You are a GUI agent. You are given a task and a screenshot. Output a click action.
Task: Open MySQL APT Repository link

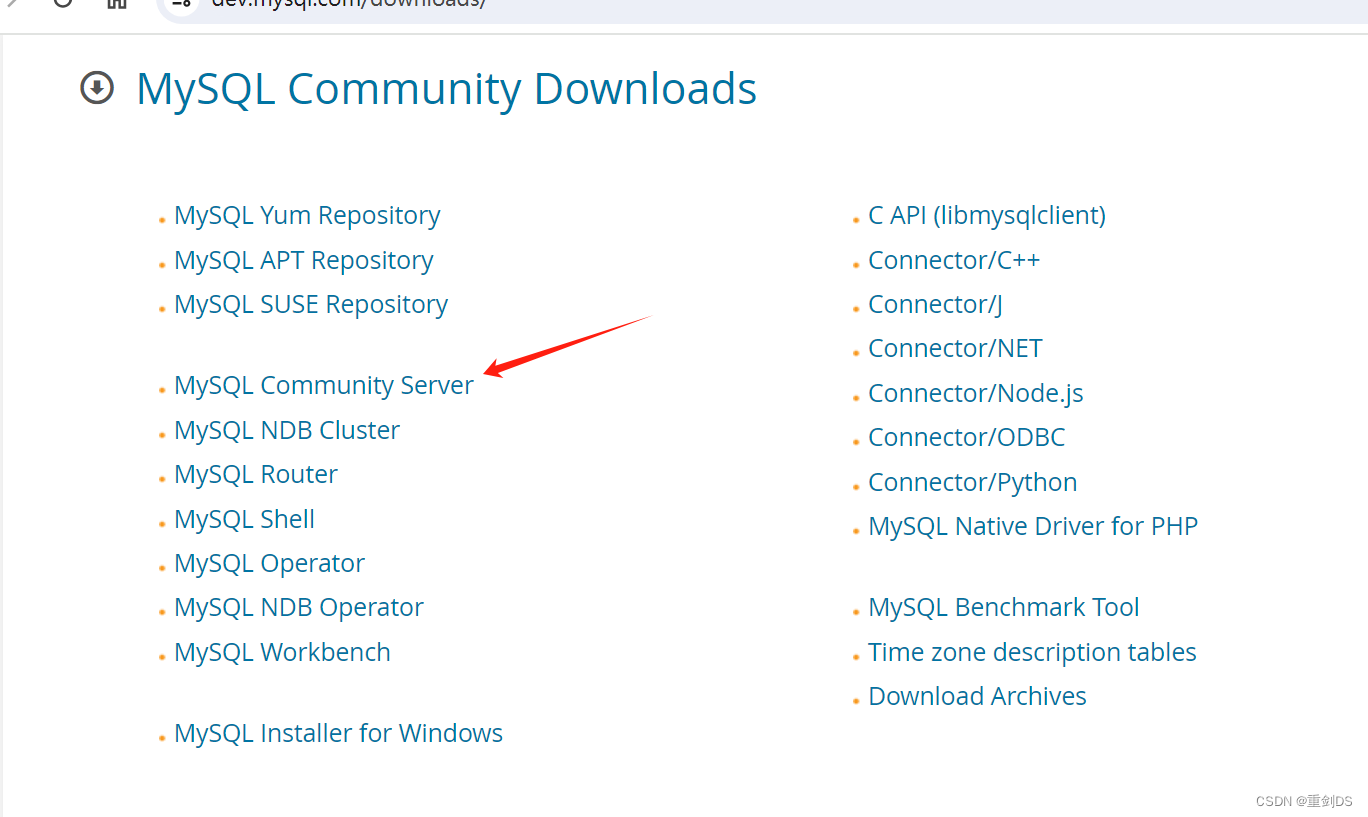point(304,260)
